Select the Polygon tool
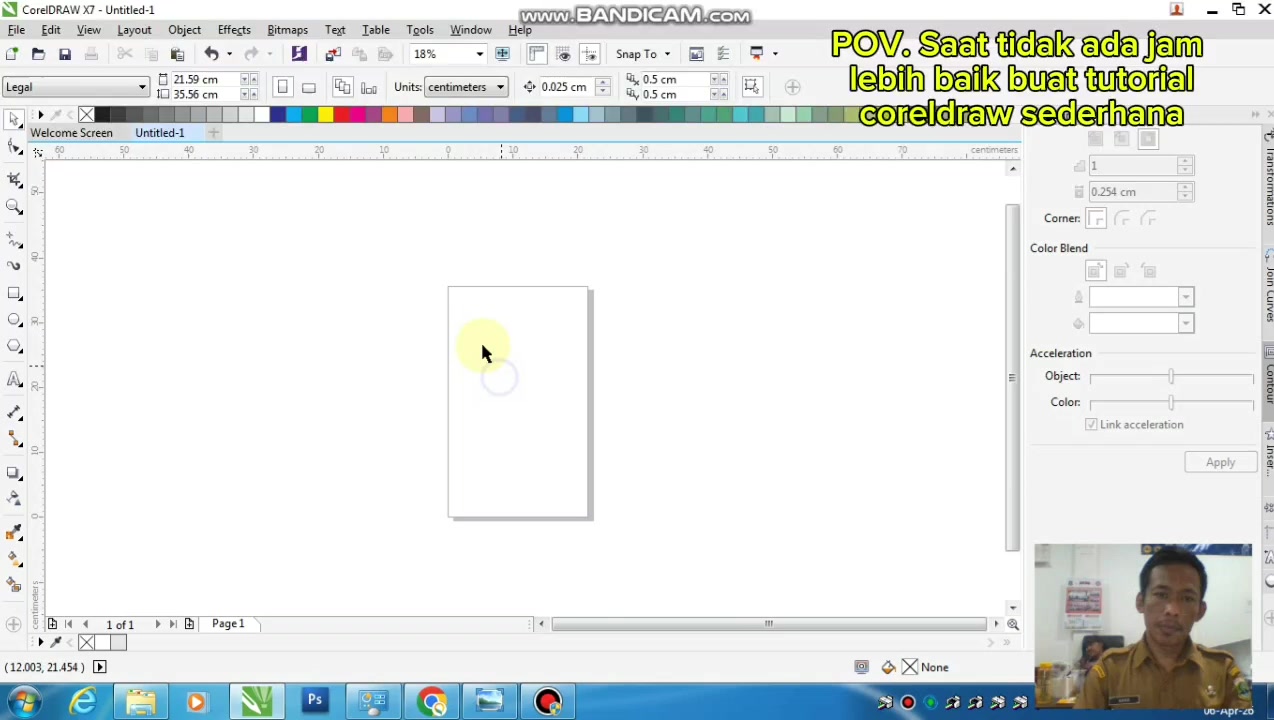The image size is (1274, 720). pos(14,347)
